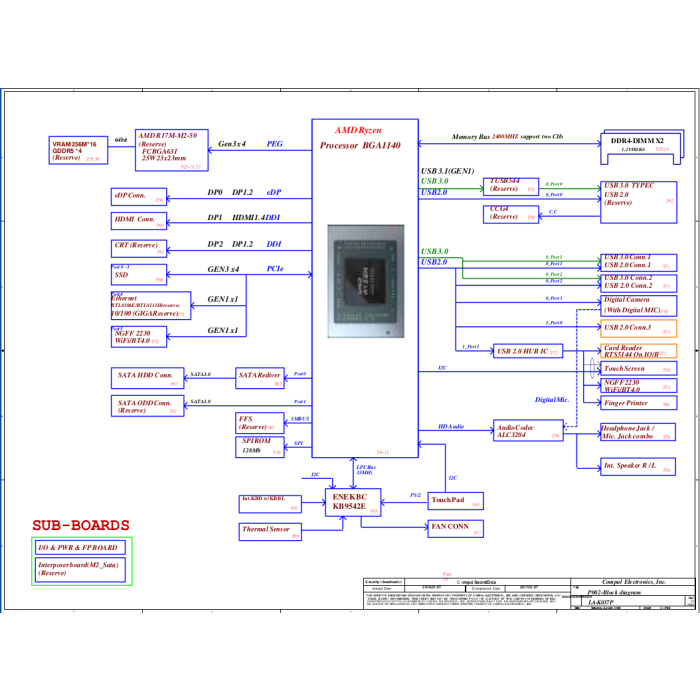Select the 'Int. Speaker R / L' block
The height and width of the screenshot is (700, 700).
pyautogui.click(x=638, y=467)
